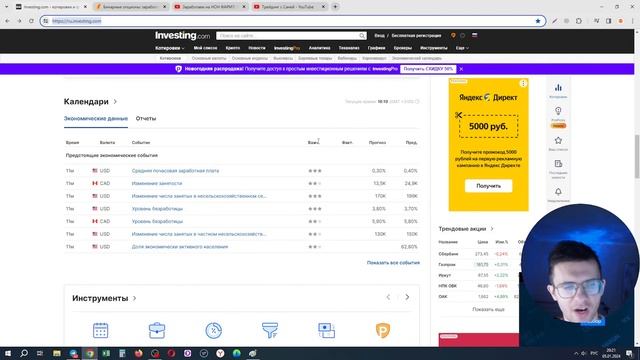Viewport: 640px width, 360px height.
Task: Open the funnel filter tool icon
Action: 270,330
